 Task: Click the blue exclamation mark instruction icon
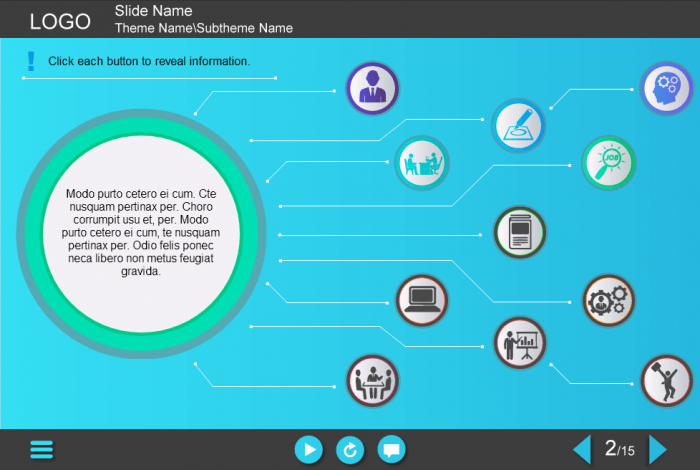pyautogui.click(x=32, y=61)
